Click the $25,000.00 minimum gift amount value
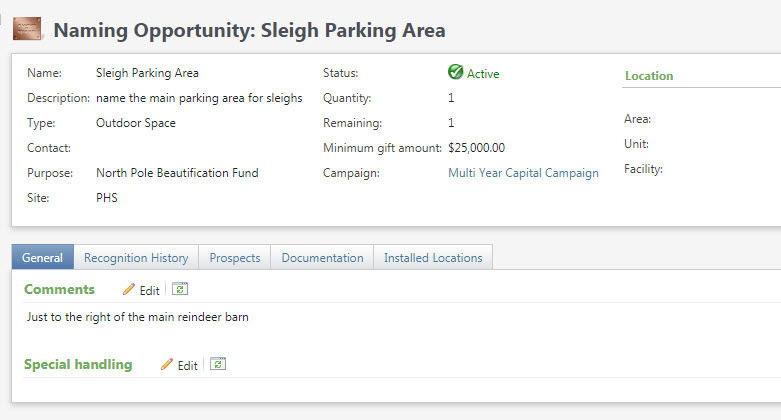Viewport: 781px width, 420px height. (x=476, y=148)
